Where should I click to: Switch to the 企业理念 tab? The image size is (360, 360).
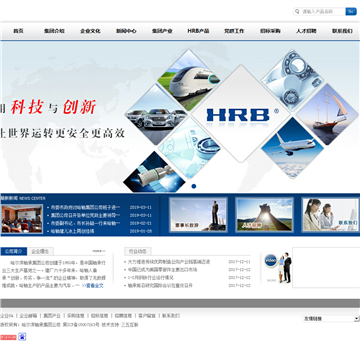pyautogui.click(x=40, y=251)
